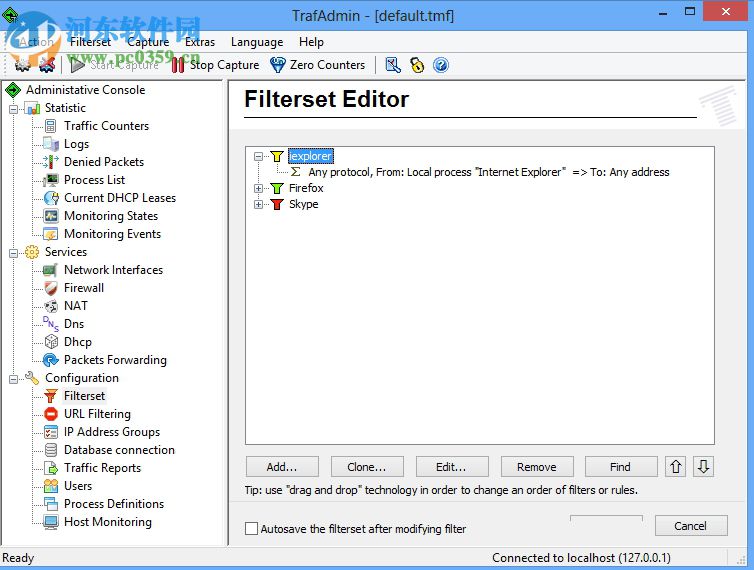
Task: Select the Statistic tree label
Action: click(x=65, y=108)
